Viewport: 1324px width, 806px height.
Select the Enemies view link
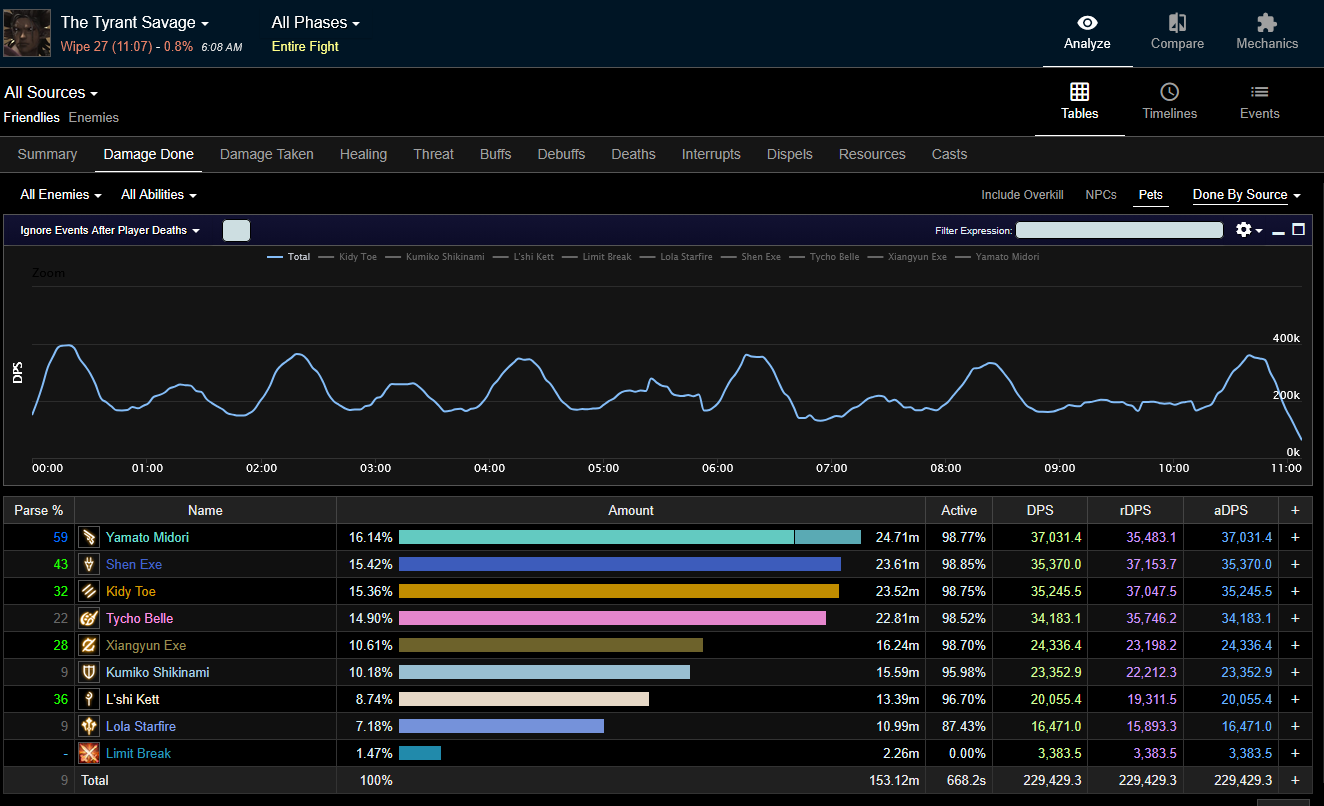tap(94, 118)
